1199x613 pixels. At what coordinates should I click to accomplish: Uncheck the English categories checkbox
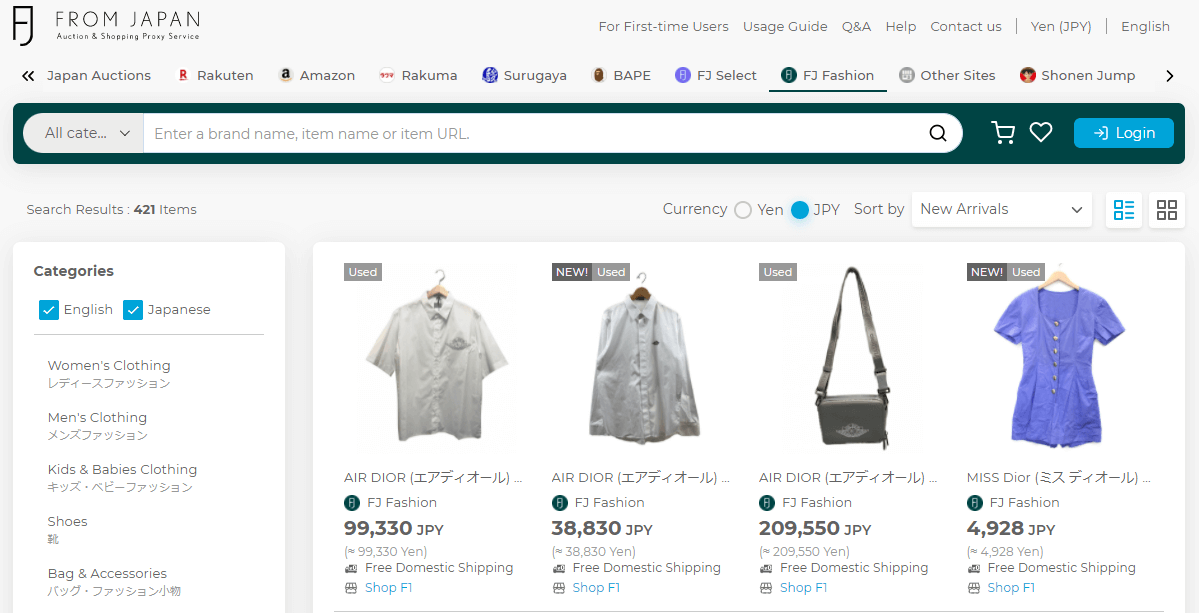(x=49, y=310)
